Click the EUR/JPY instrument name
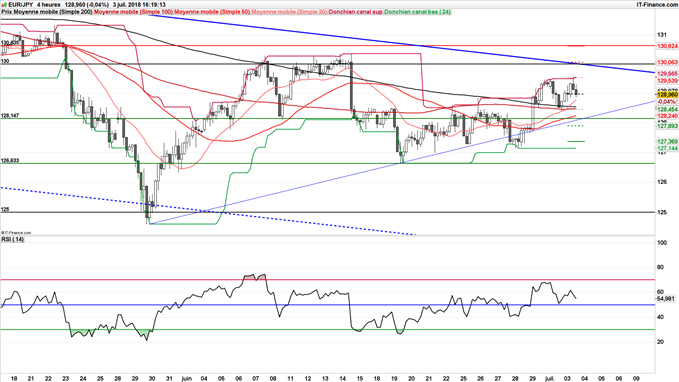Viewport: 679px width, 382px height. (20, 5)
